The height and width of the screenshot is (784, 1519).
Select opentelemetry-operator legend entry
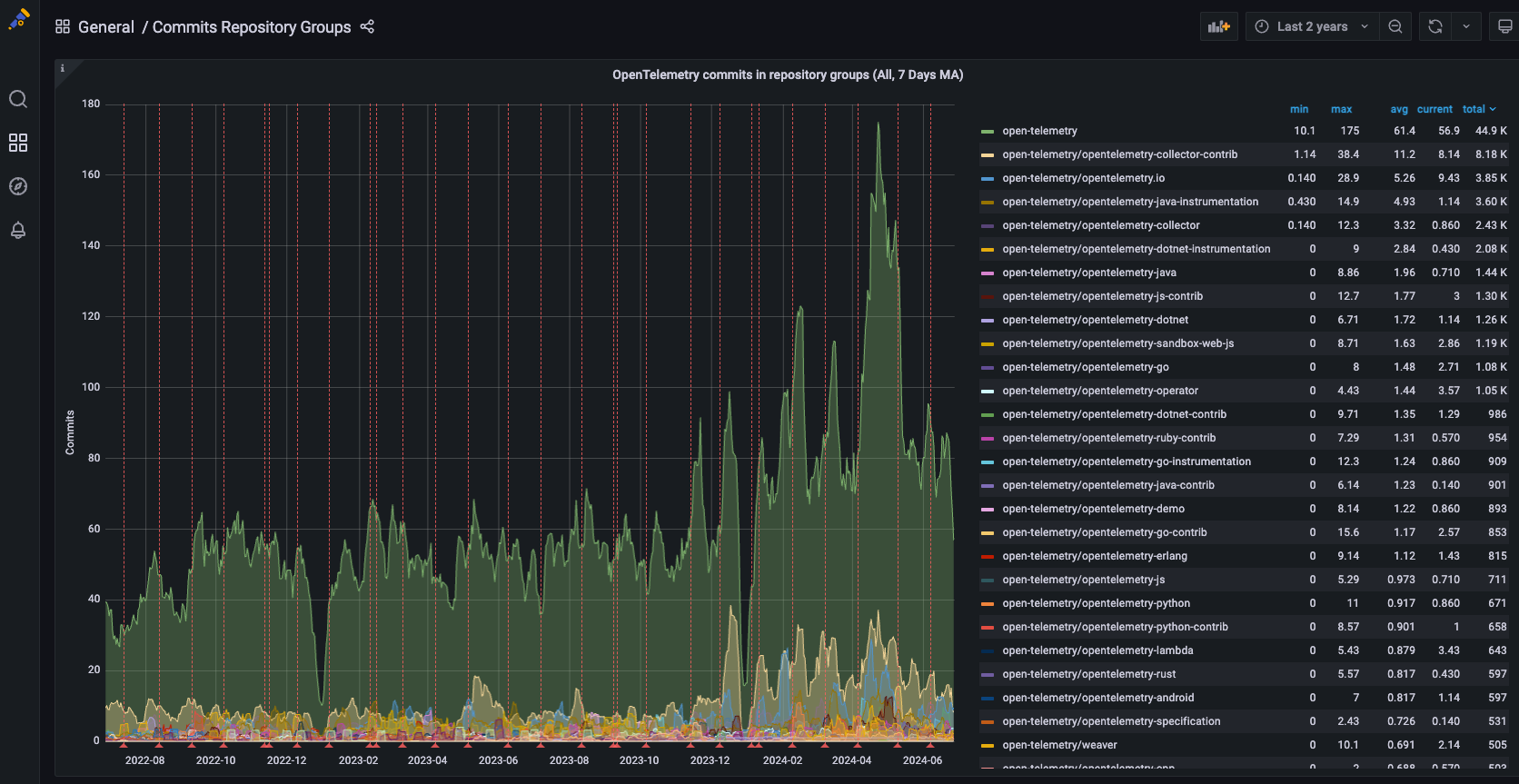[x=1099, y=391]
